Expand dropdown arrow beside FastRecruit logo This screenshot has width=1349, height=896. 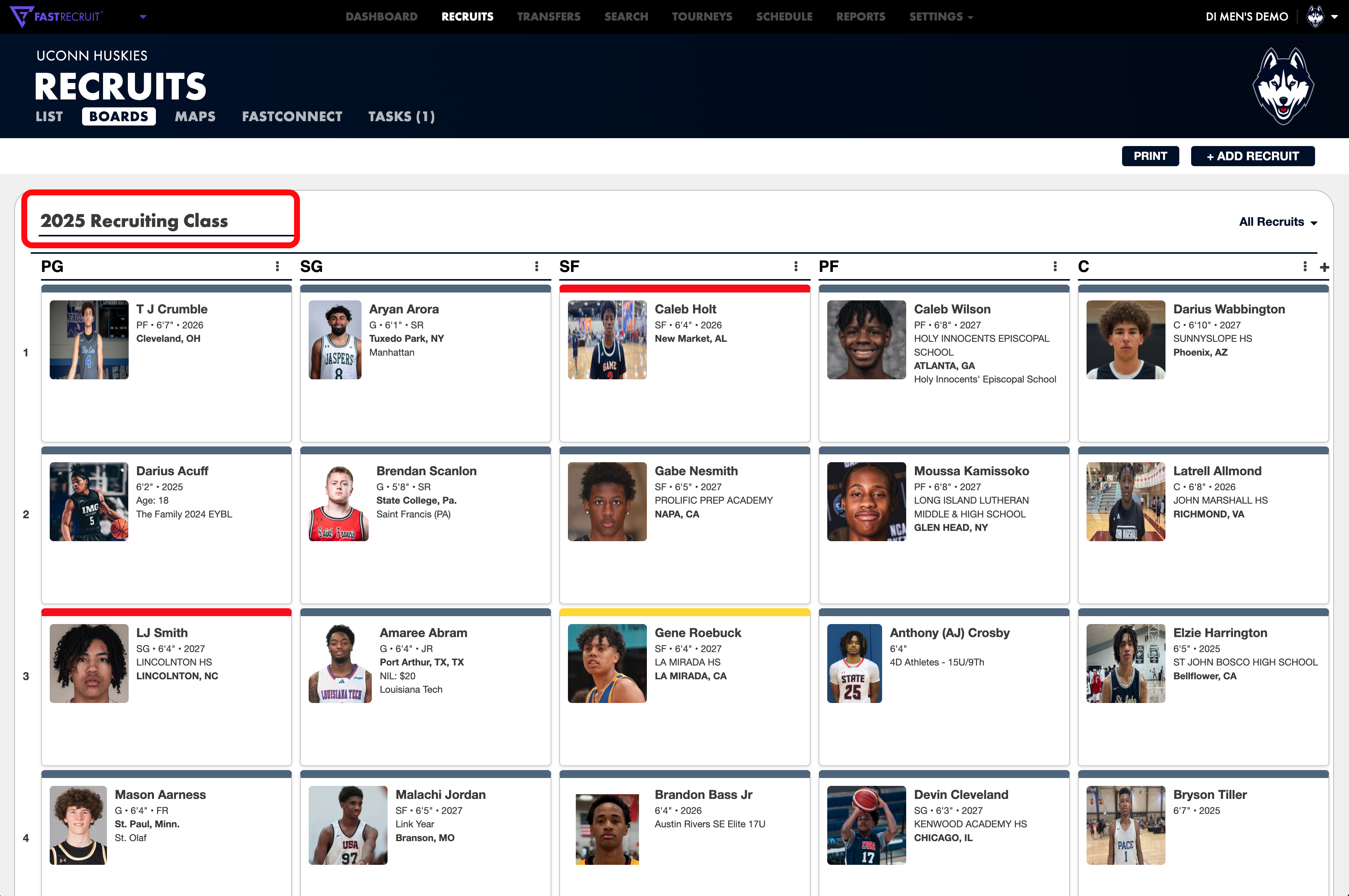coord(143,17)
